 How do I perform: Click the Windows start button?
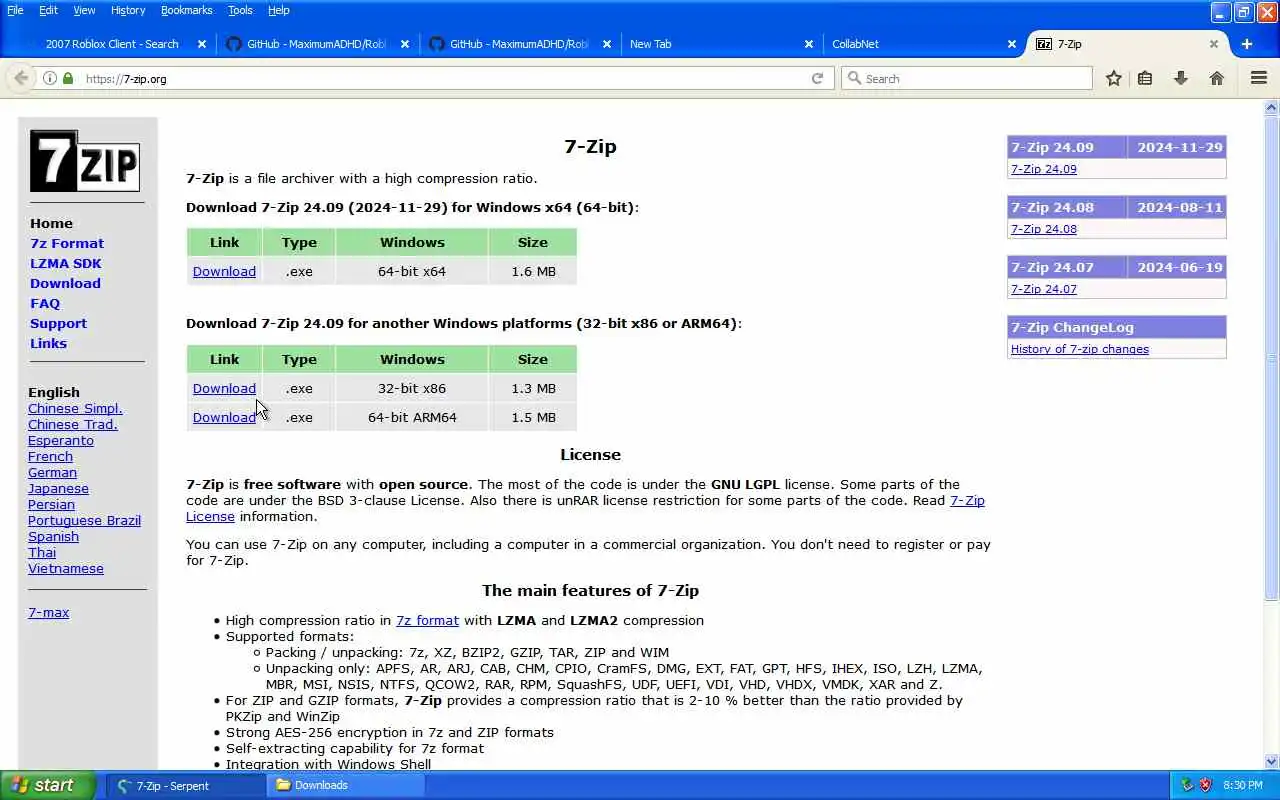(x=48, y=785)
